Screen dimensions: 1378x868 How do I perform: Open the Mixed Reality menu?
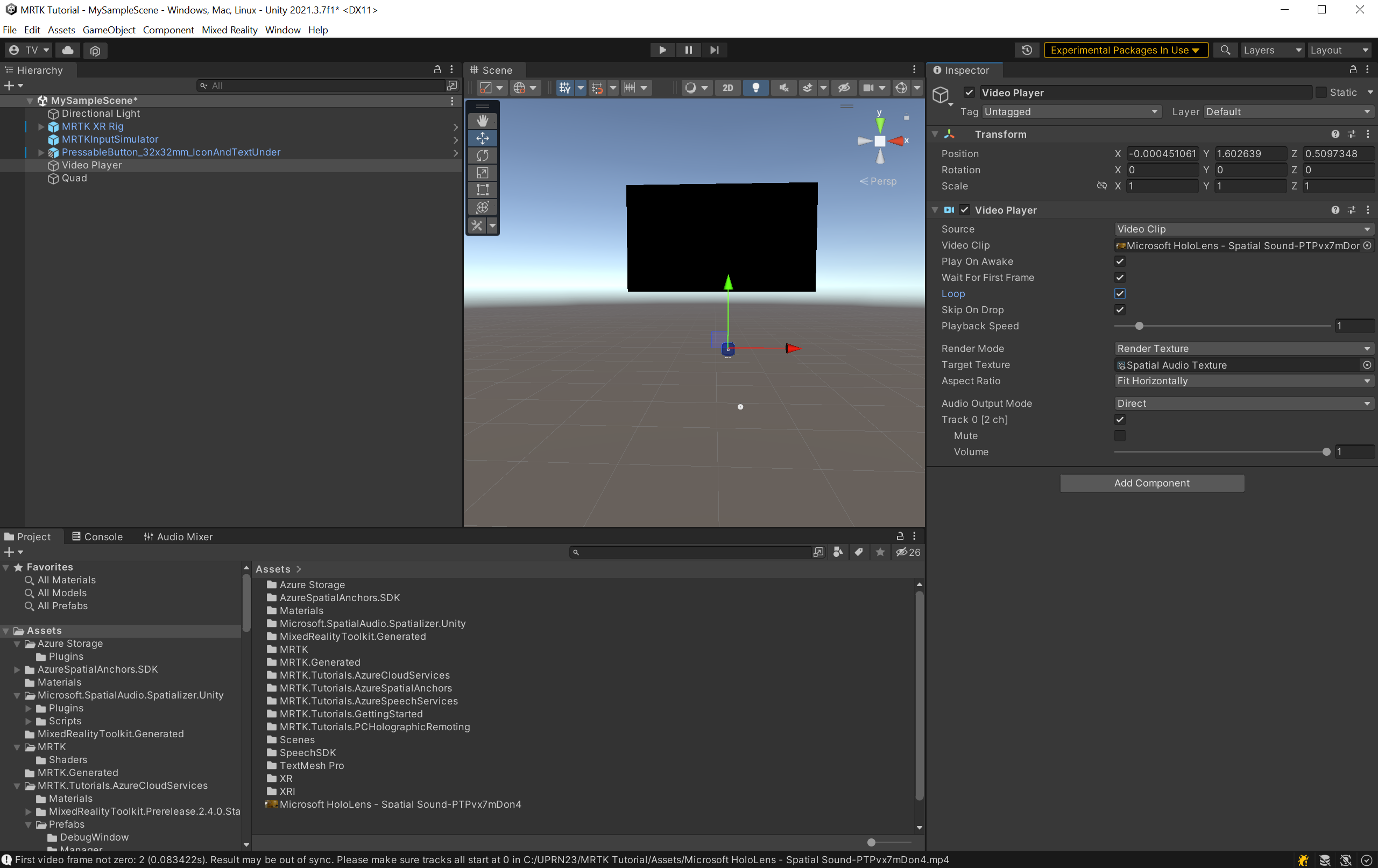[229, 30]
